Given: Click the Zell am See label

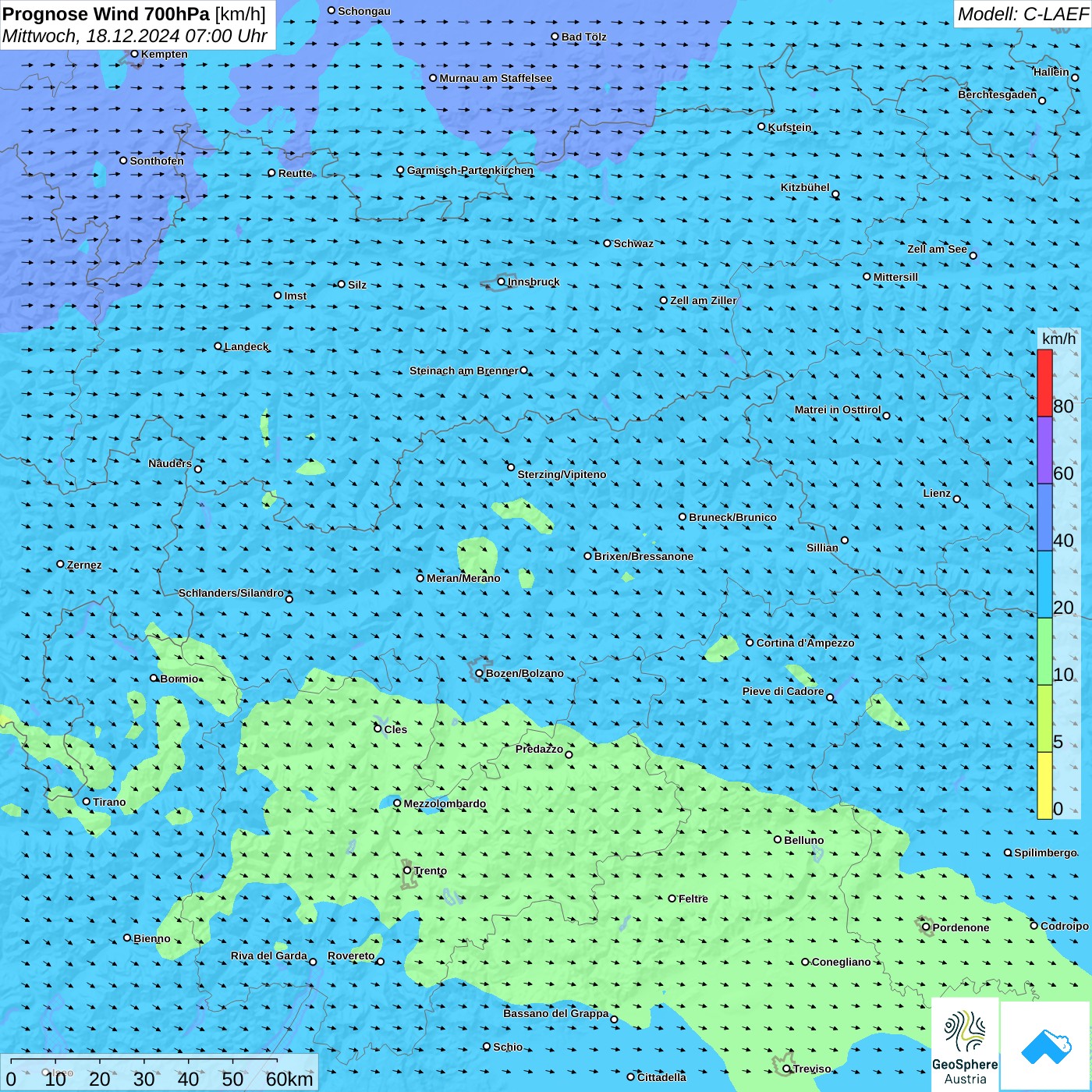Looking at the screenshot, I should pos(937,249).
